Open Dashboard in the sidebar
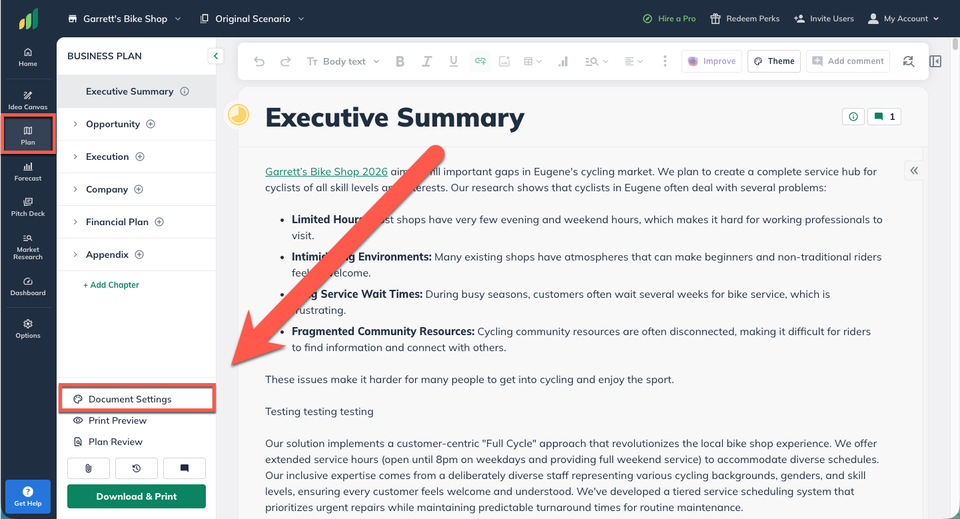Image resolution: width=960 pixels, height=519 pixels. tap(28, 286)
